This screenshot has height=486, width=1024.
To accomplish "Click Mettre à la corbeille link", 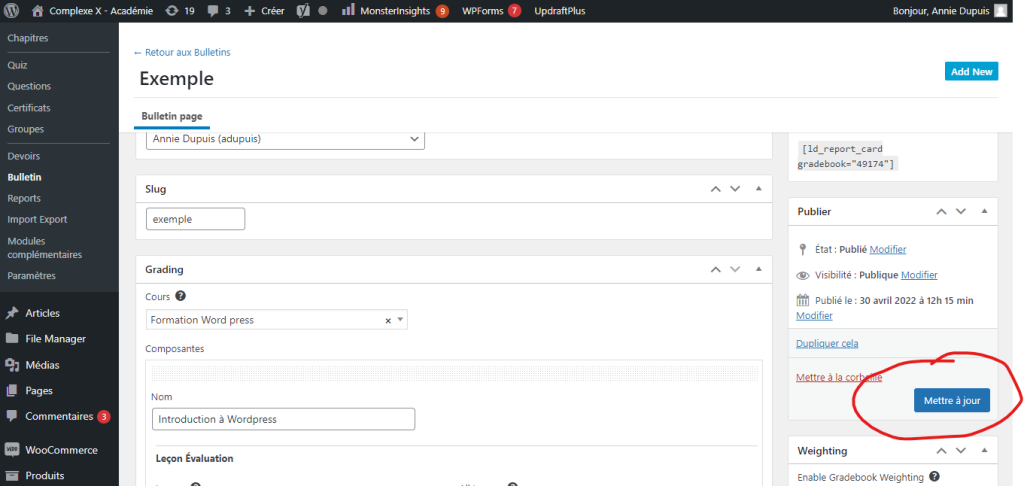I will (838, 377).
